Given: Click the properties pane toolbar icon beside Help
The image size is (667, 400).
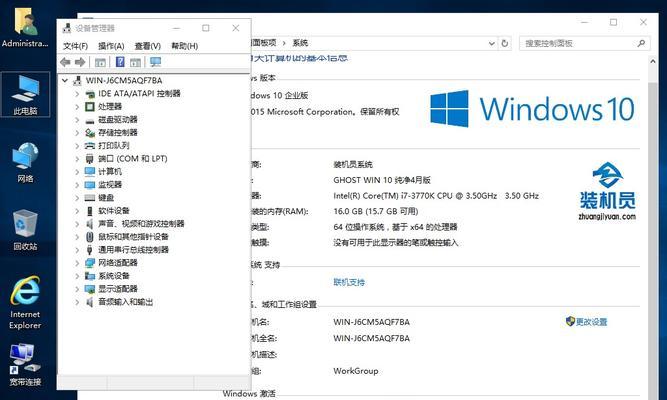Looking at the screenshot, I should [x=135, y=63].
